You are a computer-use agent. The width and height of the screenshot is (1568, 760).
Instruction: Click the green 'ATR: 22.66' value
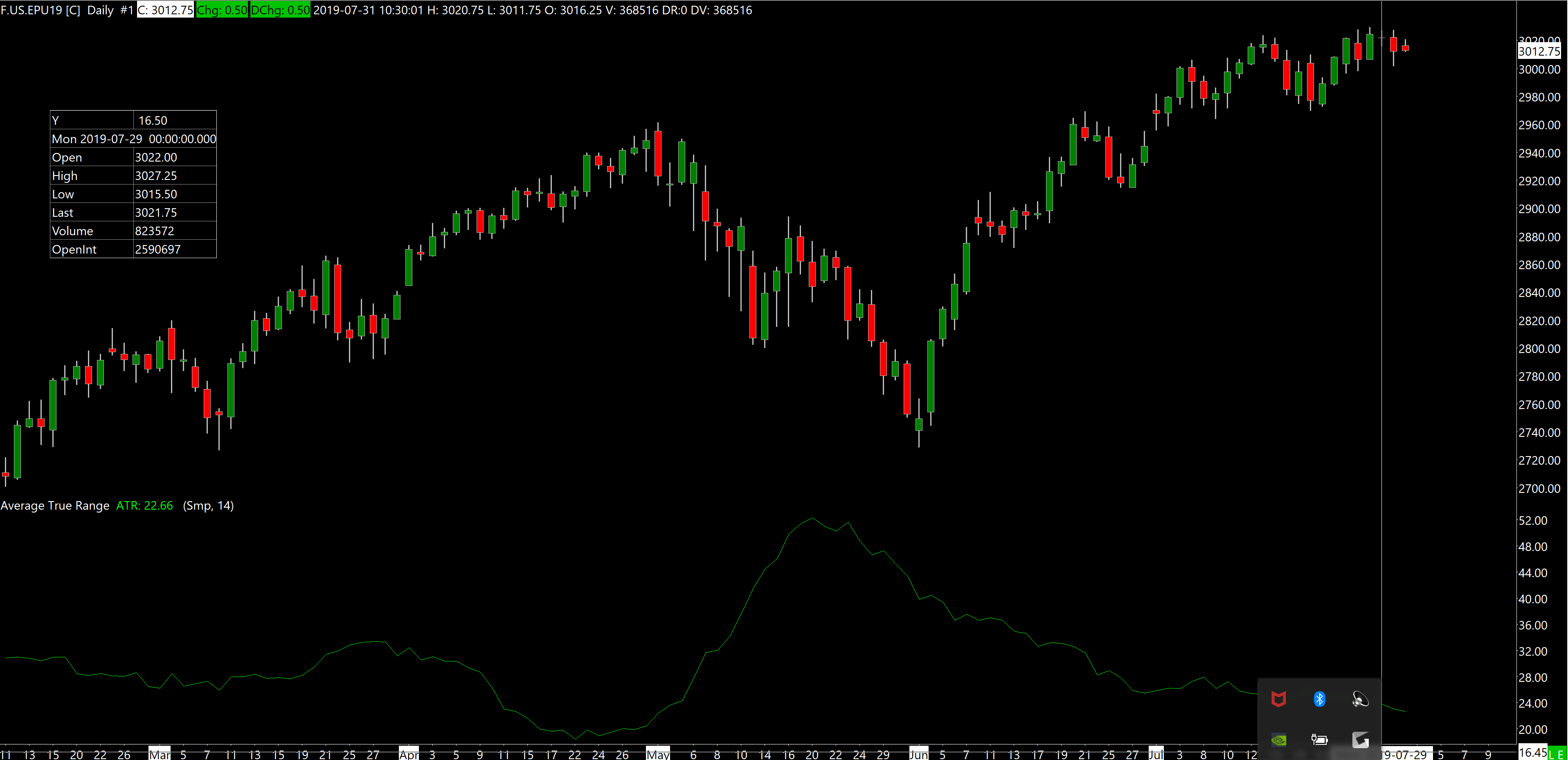tap(144, 506)
